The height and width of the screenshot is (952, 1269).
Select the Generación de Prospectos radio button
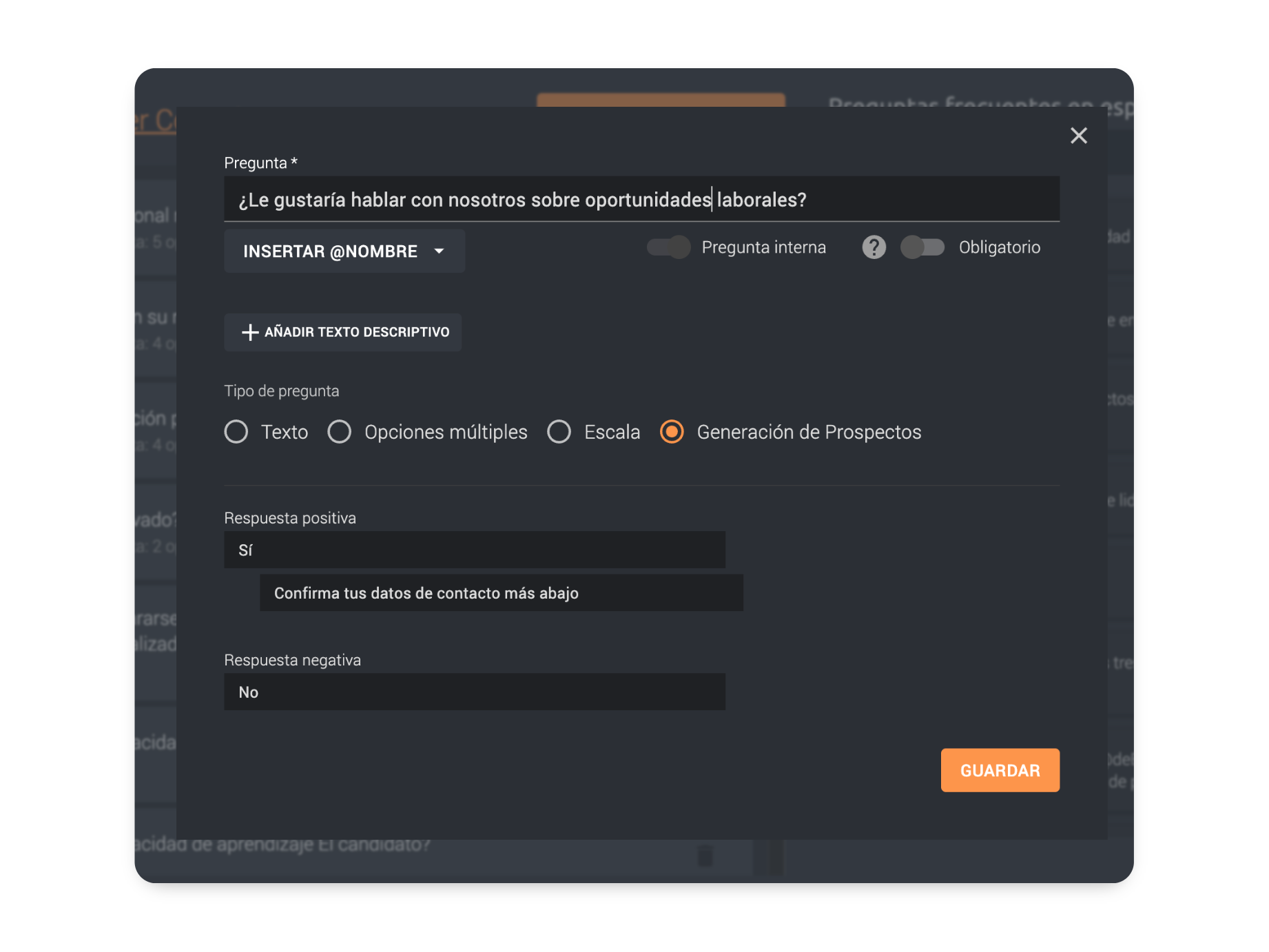tap(672, 432)
